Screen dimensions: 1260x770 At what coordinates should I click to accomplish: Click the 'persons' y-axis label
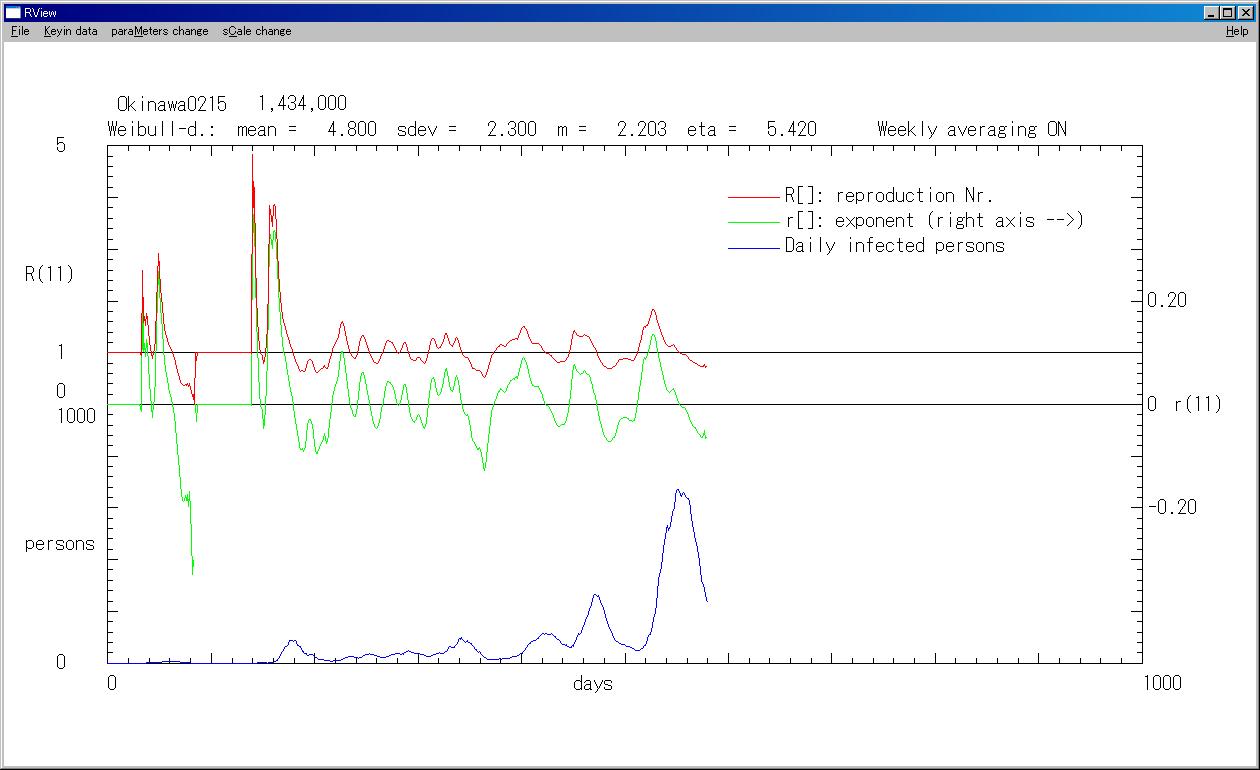click(x=60, y=544)
